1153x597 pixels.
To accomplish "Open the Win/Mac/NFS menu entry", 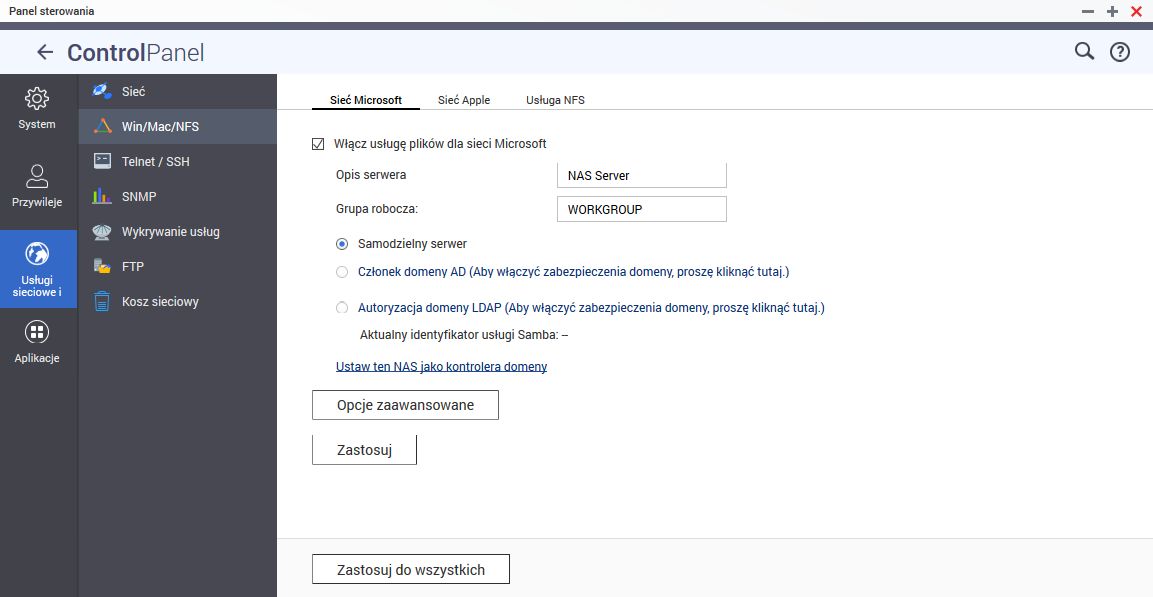I will point(178,126).
